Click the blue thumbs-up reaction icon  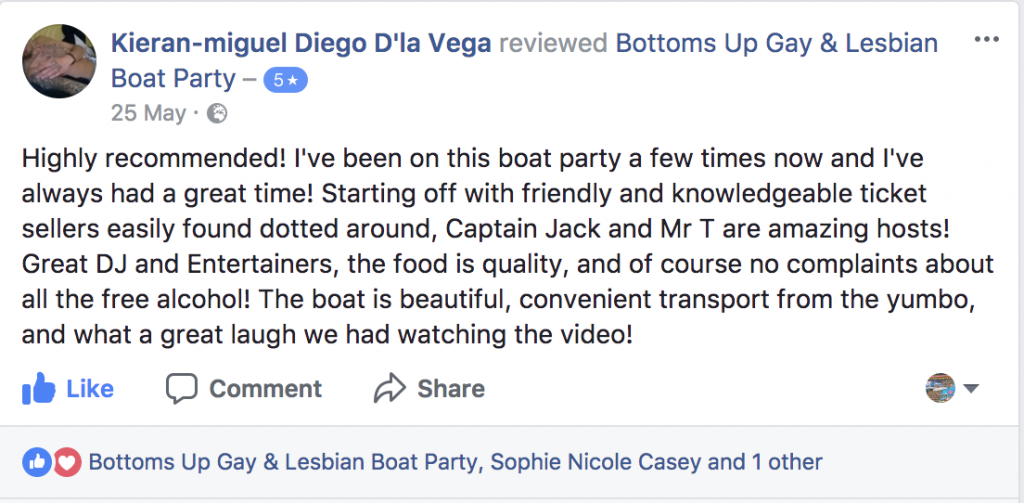[38, 462]
